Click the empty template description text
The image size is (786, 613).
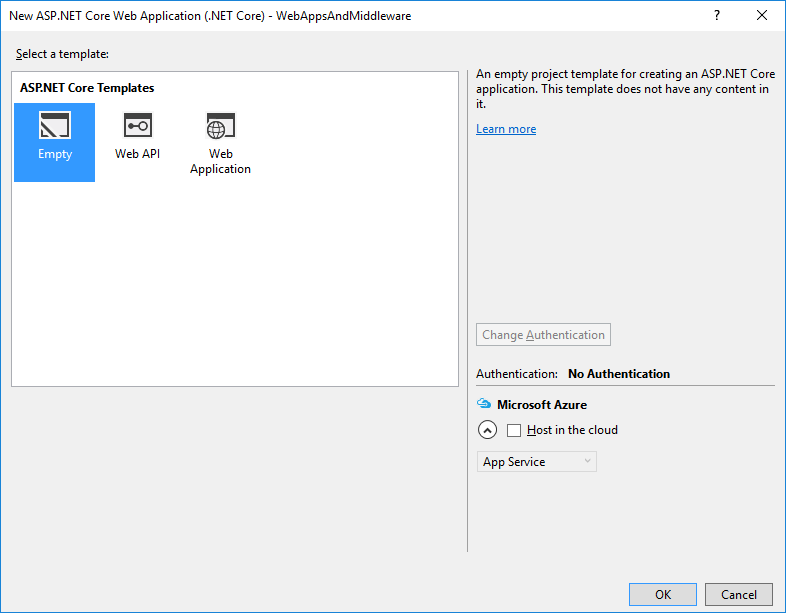pyautogui.click(x=621, y=89)
